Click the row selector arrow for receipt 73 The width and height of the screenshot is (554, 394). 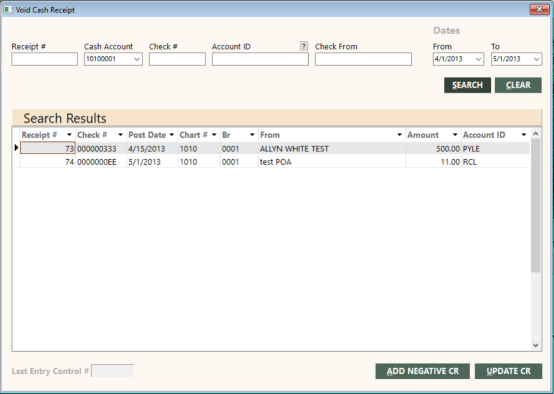coord(16,148)
